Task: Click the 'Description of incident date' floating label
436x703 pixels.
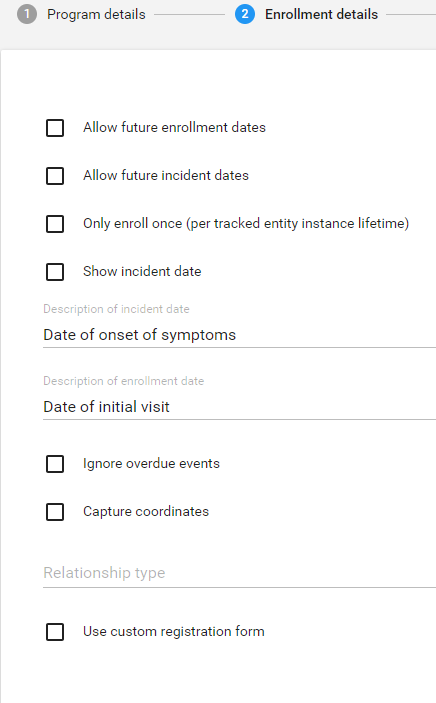Action: pos(116,309)
